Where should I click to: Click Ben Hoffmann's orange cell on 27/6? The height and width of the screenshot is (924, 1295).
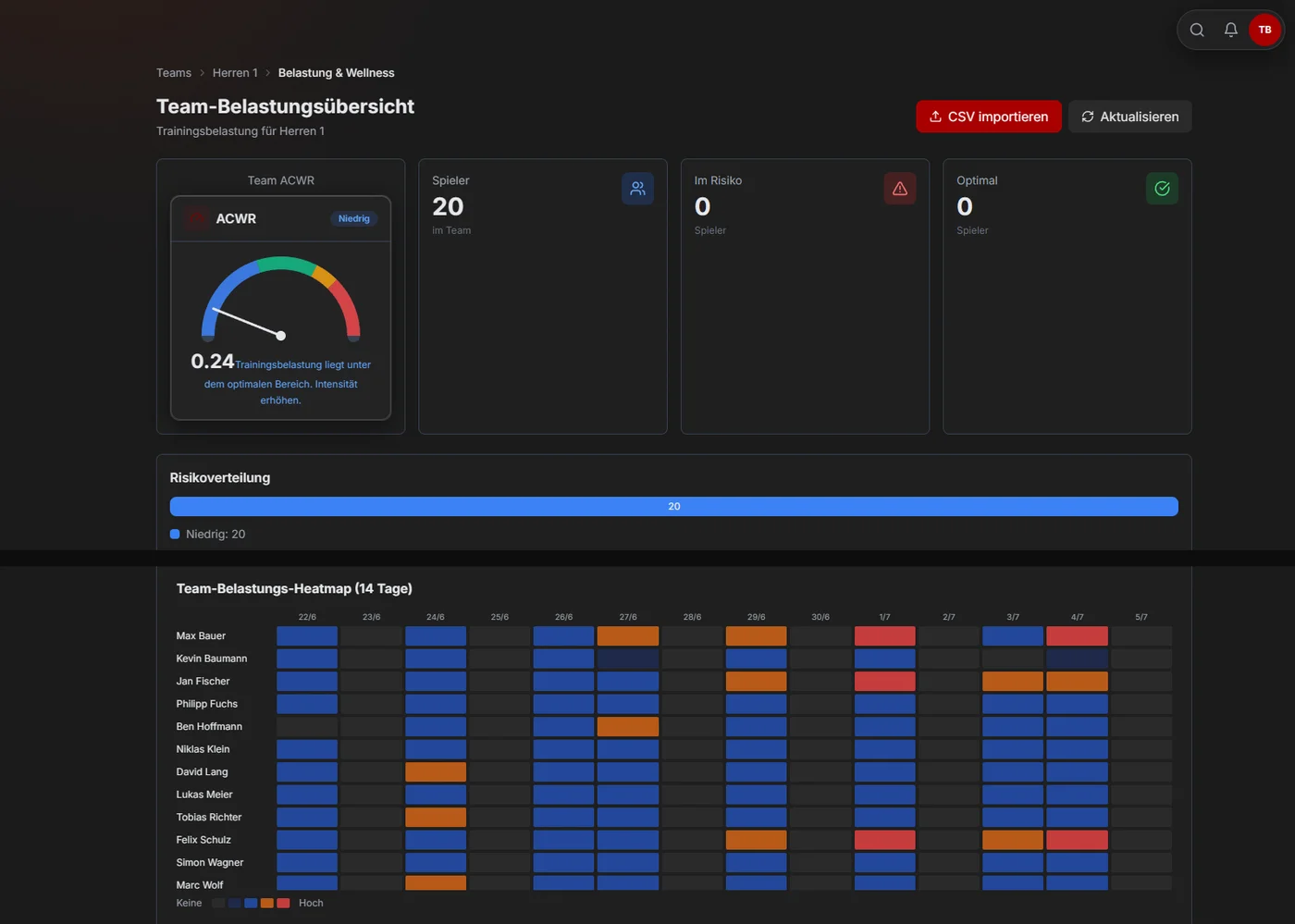click(628, 727)
